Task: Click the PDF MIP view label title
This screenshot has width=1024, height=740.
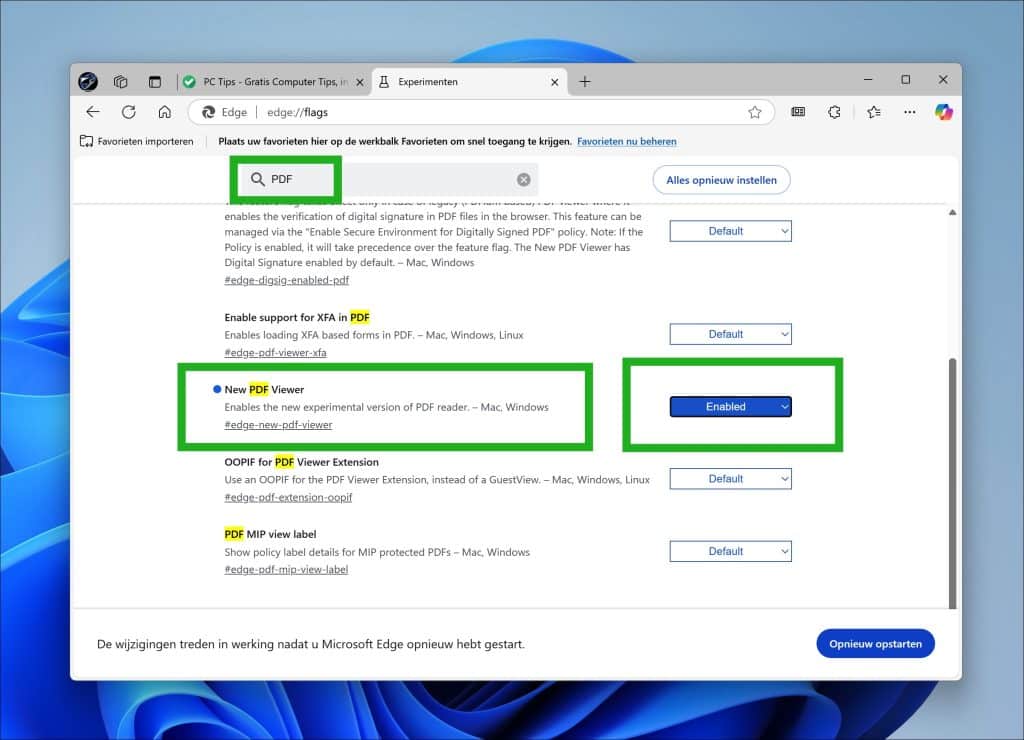Action: point(270,534)
